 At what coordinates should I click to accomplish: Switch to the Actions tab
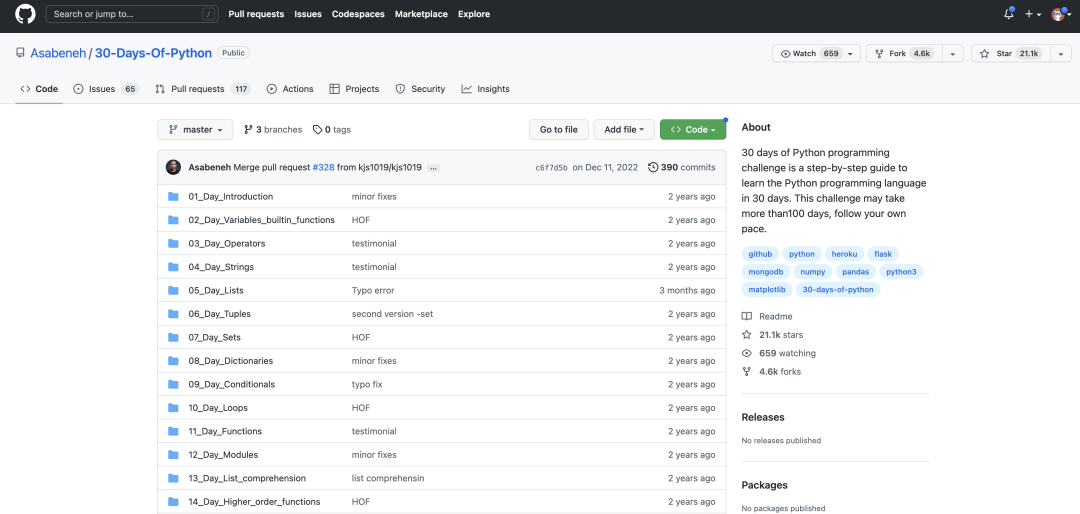click(290, 89)
